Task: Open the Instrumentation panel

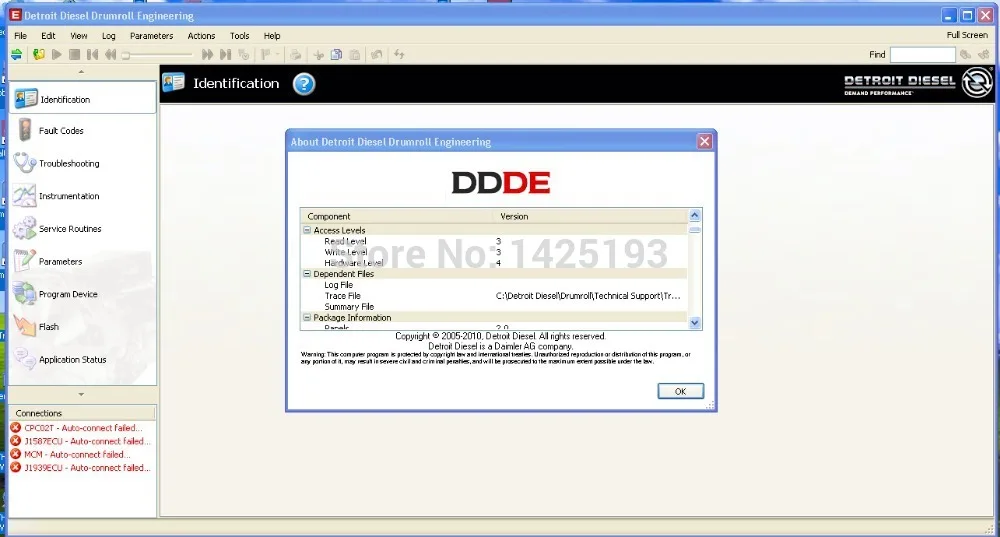Action: tap(82, 196)
